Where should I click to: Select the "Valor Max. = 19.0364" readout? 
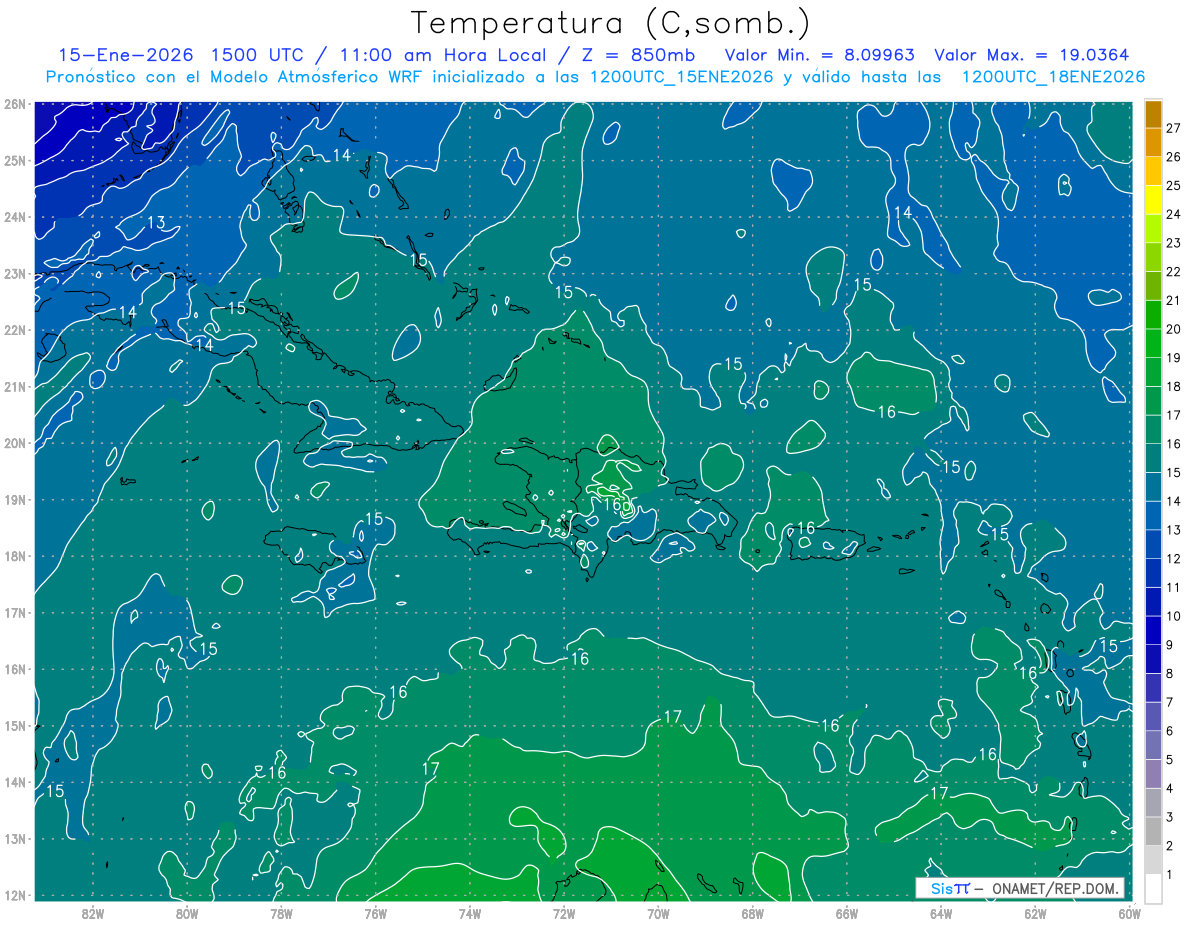point(1033,55)
